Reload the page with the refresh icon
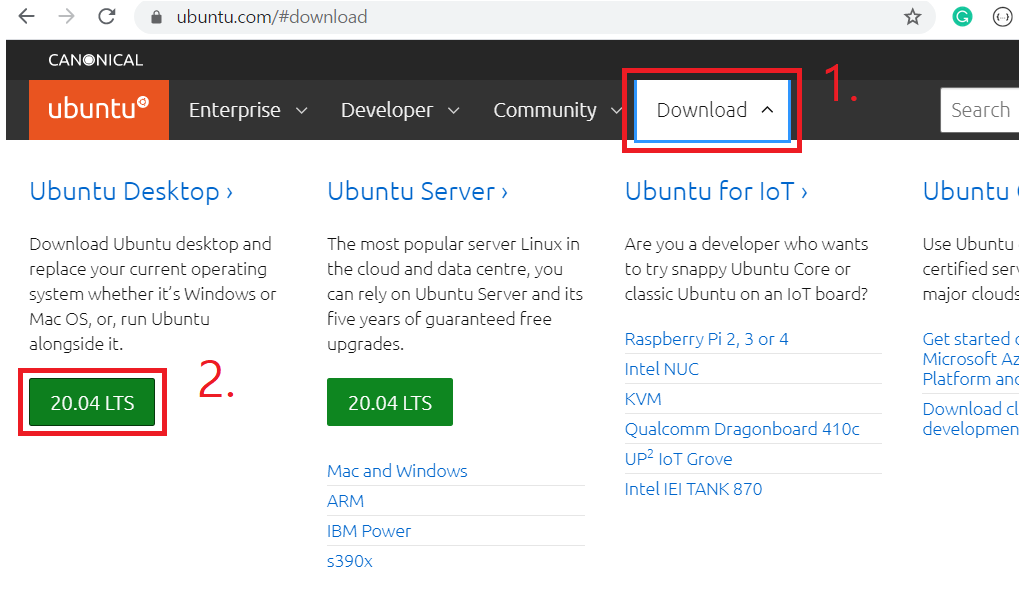Image resolution: width=1019 pixels, height=593 pixels. [x=107, y=16]
